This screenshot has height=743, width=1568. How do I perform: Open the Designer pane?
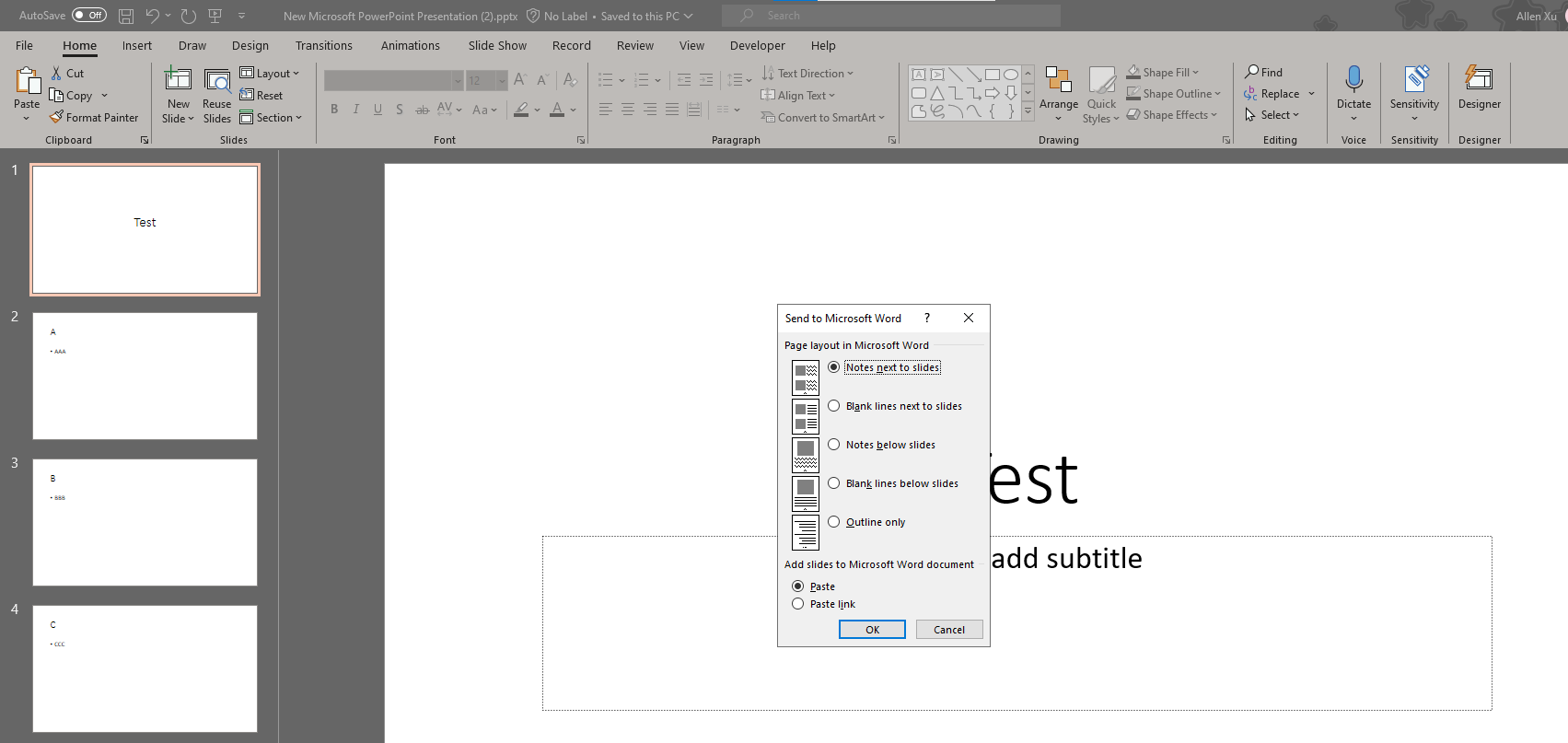pos(1480,89)
